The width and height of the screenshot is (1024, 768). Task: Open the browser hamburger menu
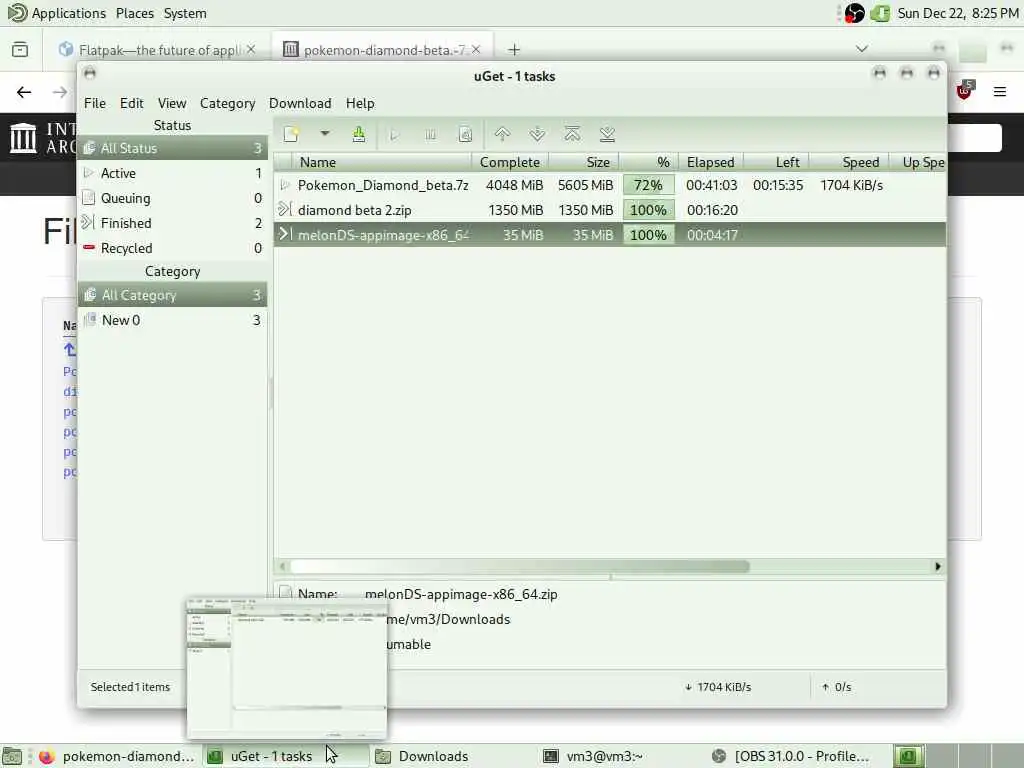tap(1000, 91)
